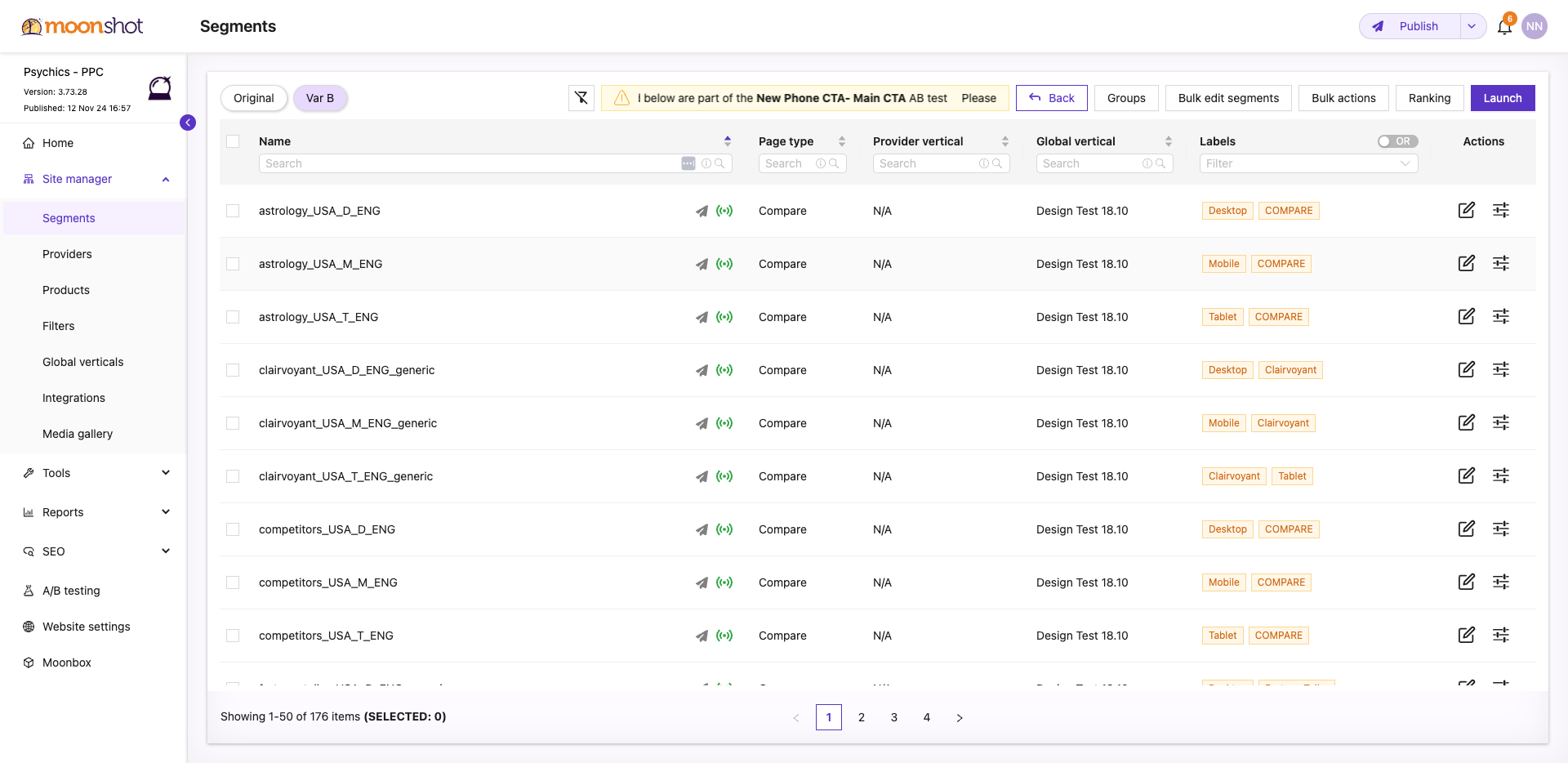
Task: Go to next page arrow
Action: 960,717
